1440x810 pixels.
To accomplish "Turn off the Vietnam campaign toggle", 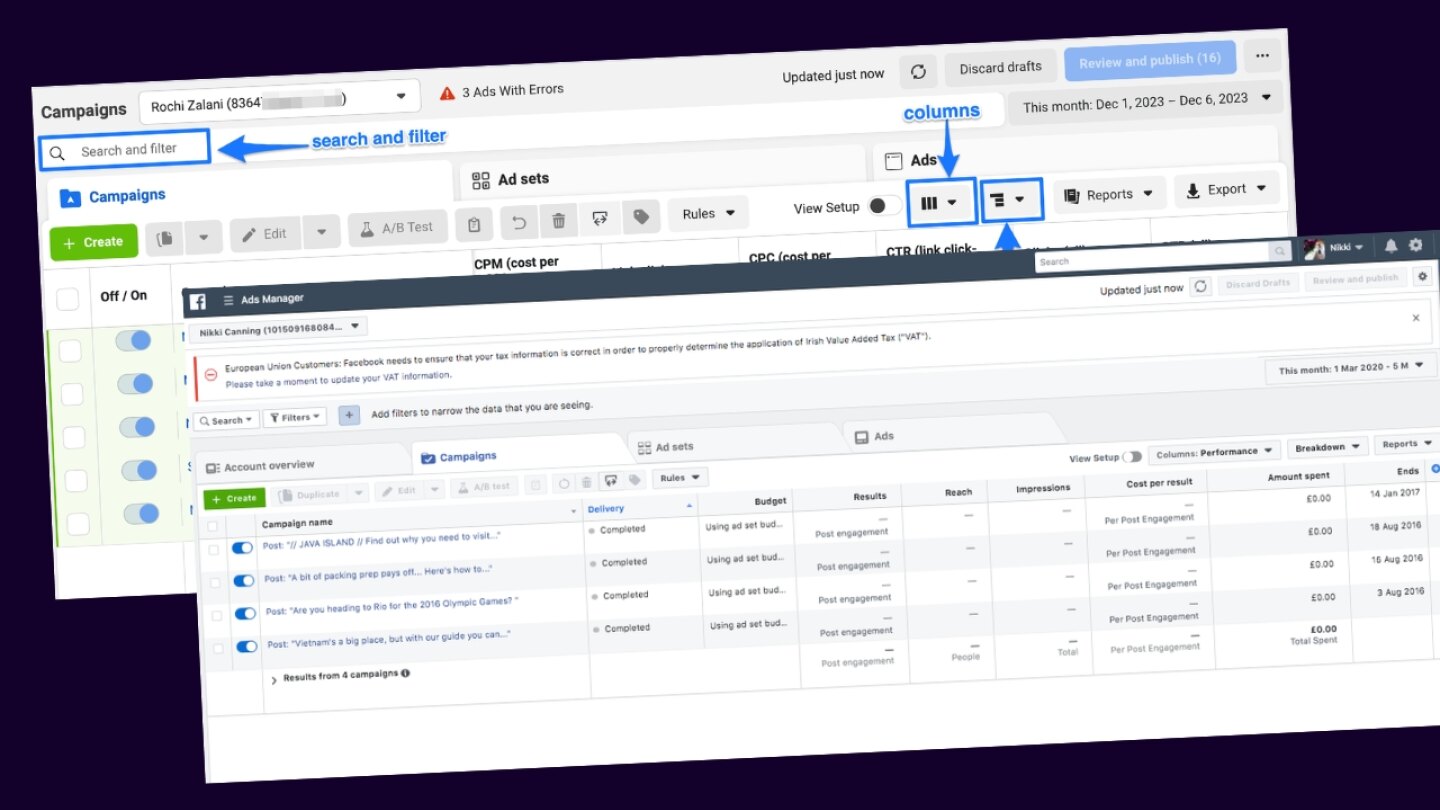I will [x=246, y=647].
